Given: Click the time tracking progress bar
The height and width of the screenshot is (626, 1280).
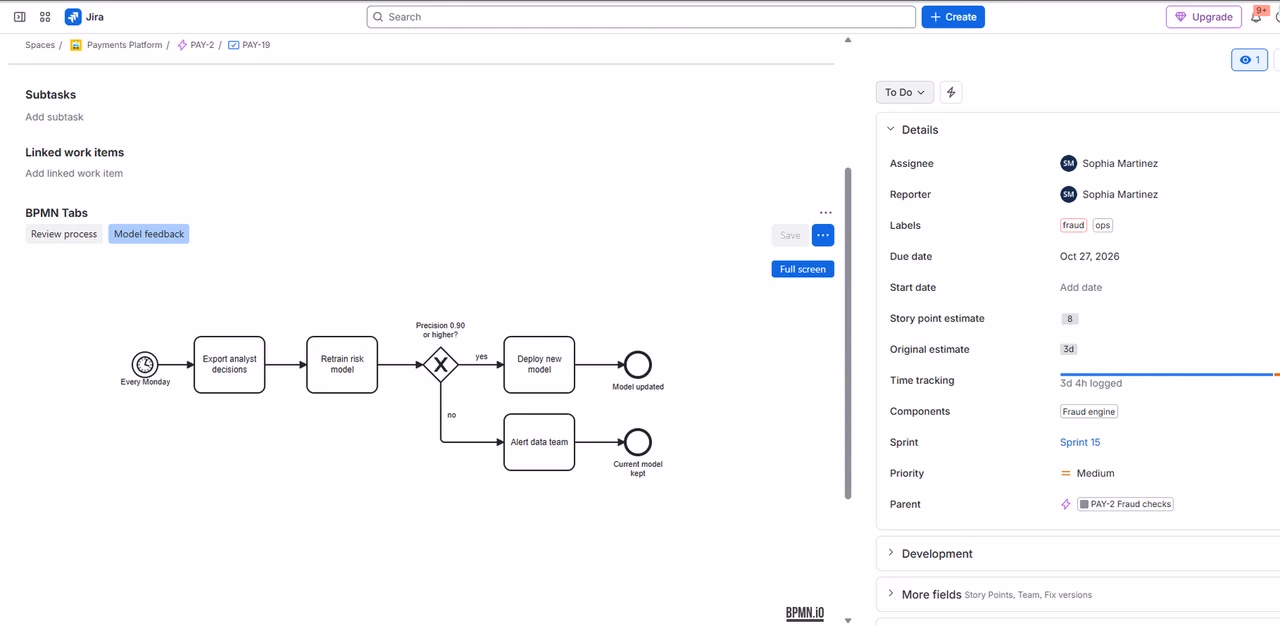Looking at the screenshot, I should tap(1170, 375).
